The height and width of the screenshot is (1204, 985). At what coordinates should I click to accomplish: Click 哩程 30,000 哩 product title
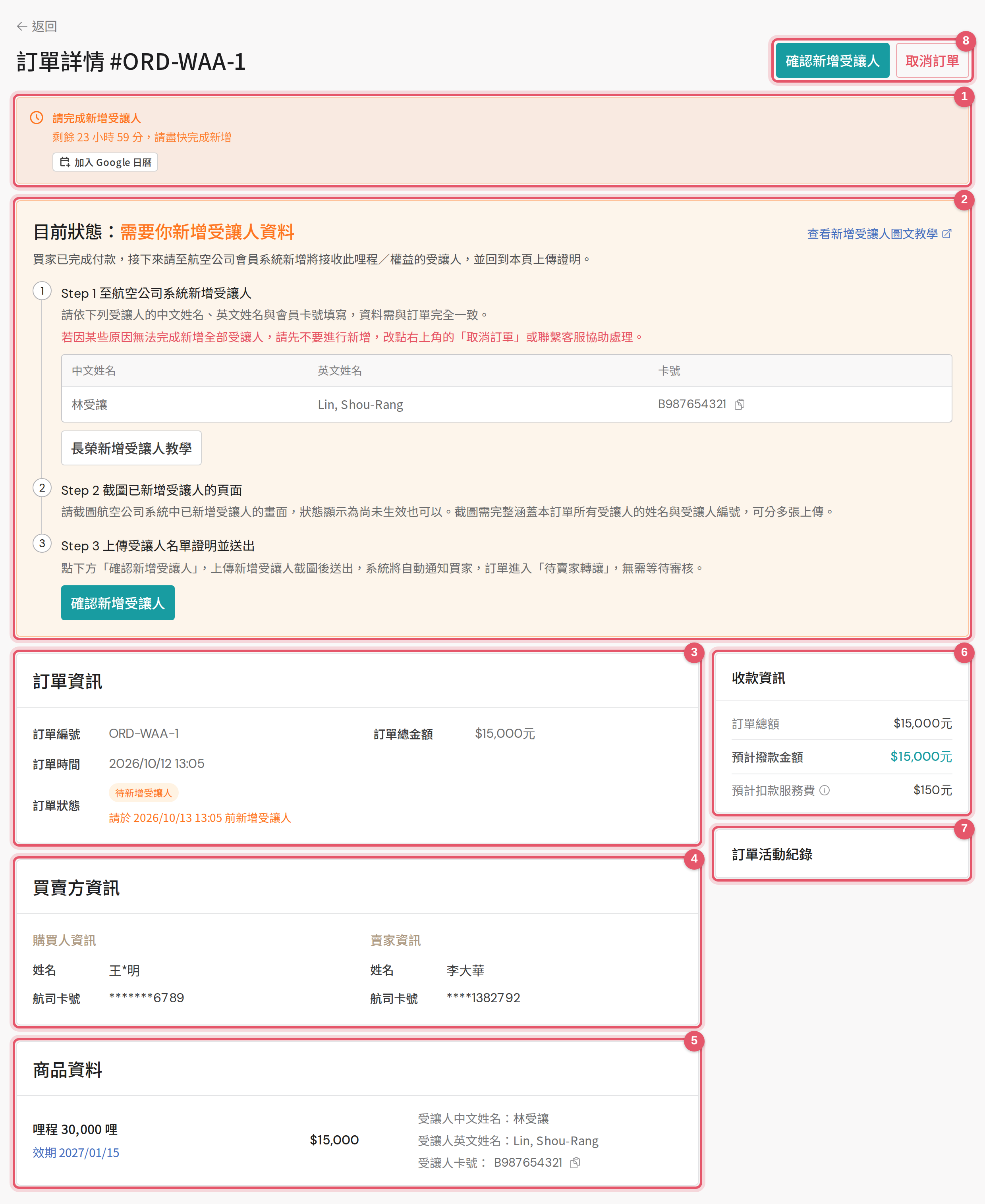point(75,1129)
